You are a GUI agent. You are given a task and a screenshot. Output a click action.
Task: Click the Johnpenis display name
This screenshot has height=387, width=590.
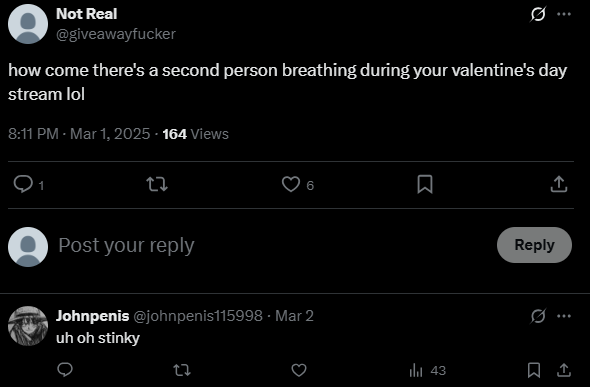[93, 316]
